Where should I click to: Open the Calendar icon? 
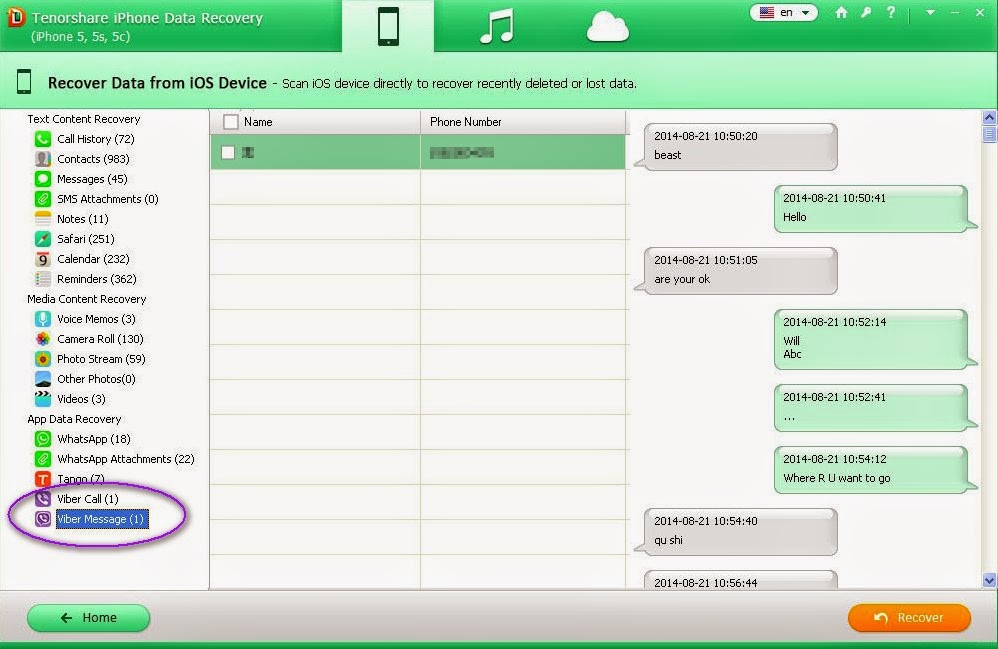click(43, 259)
